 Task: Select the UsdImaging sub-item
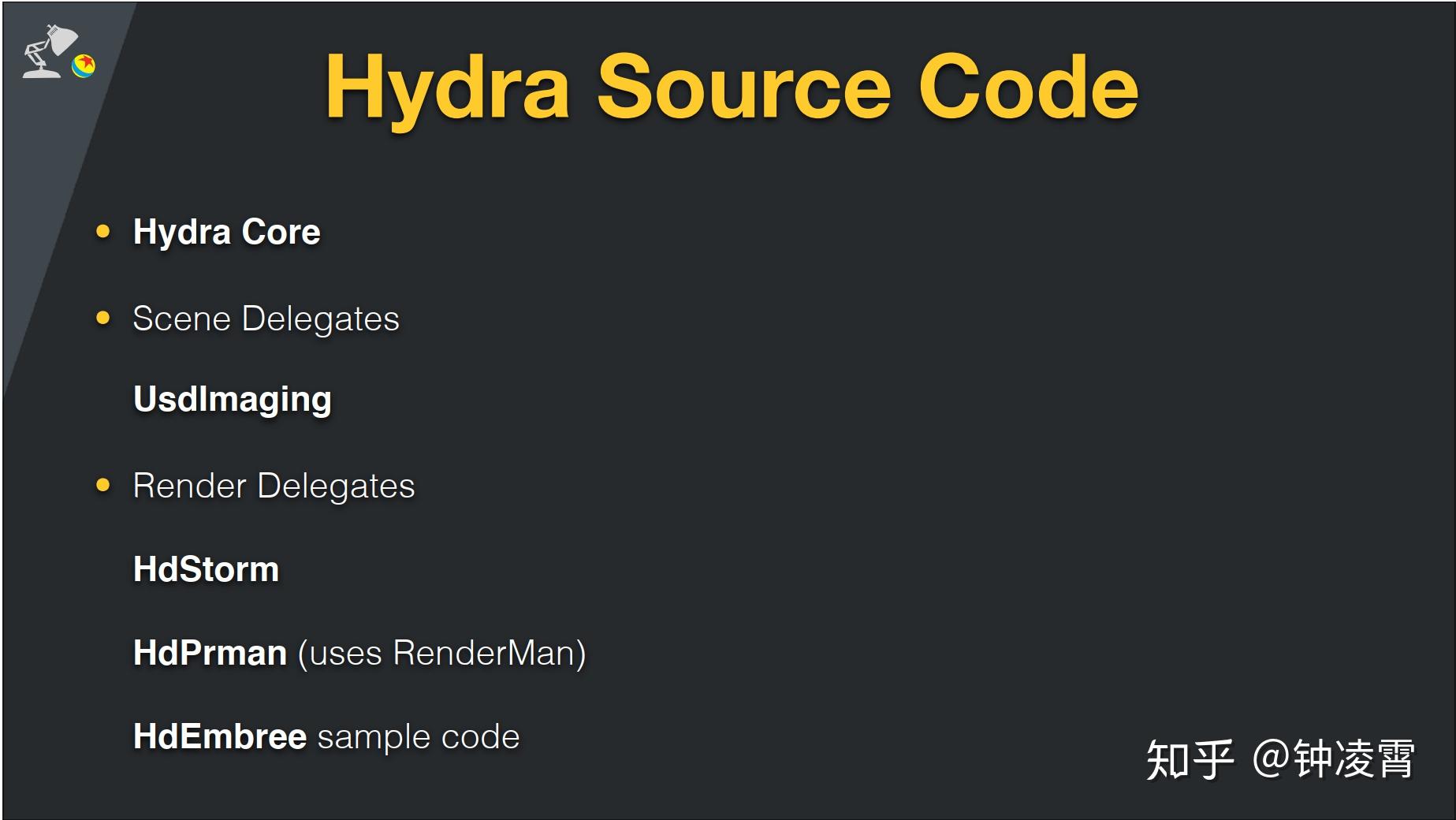(233, 400)
